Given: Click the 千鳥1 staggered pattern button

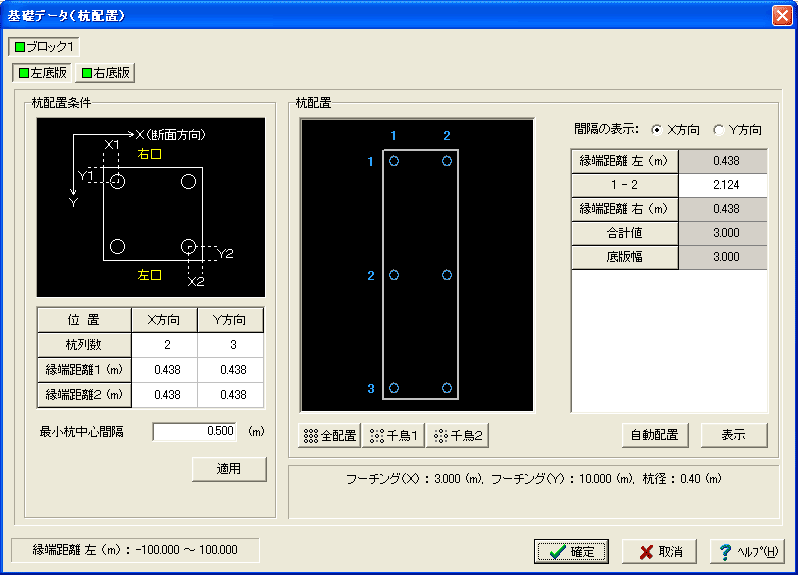Looking at the screenshot, I should pyautogui.click(x=393, y=436).
